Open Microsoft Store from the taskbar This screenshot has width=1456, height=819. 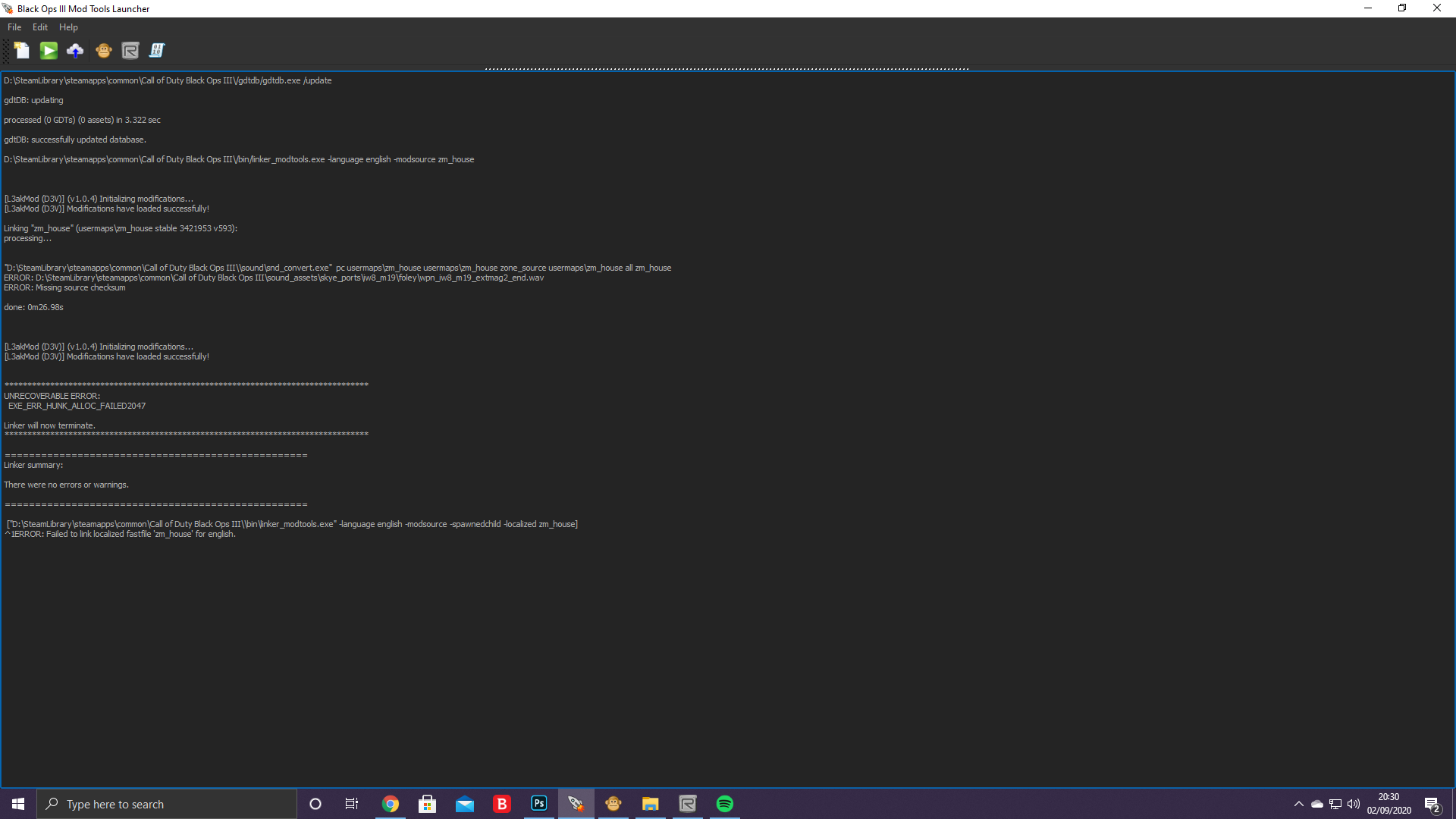pyautogui.click(x=428, y=804)
